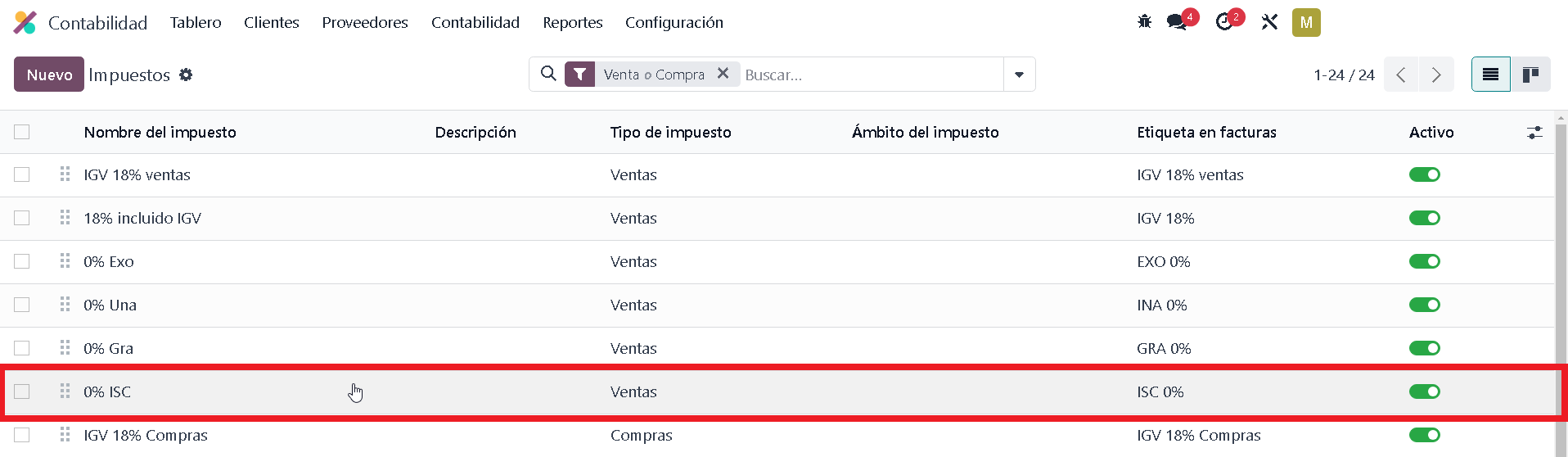Click into the Buscar search field
Image resolution: width=1568 pixels, height=457 pixels.
[872, 75]
